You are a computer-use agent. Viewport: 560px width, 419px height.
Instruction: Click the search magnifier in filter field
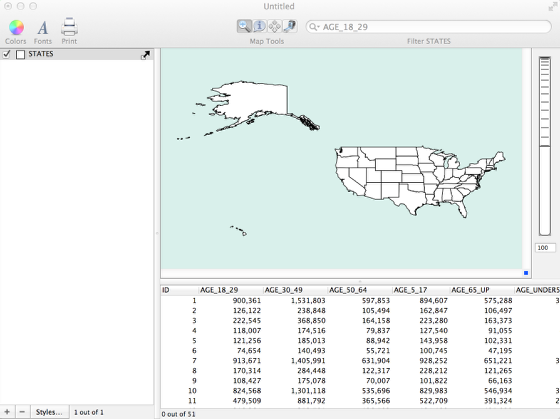coord(313,27)
